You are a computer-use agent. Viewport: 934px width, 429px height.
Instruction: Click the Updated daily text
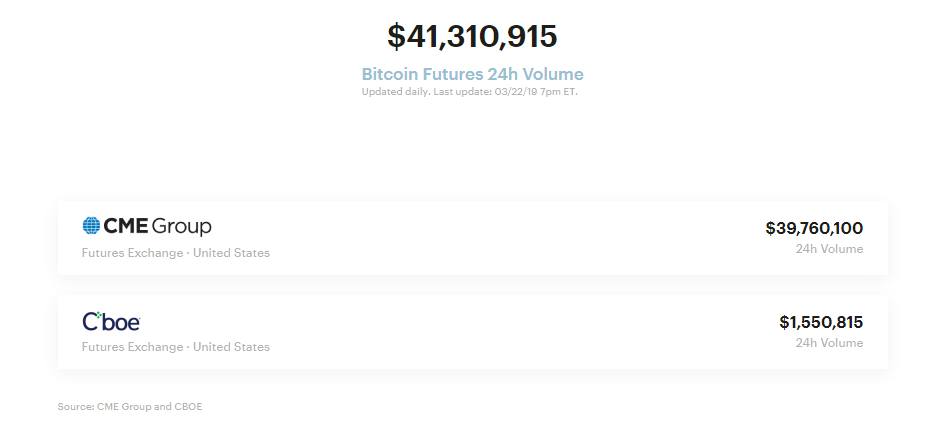(396, 92)
